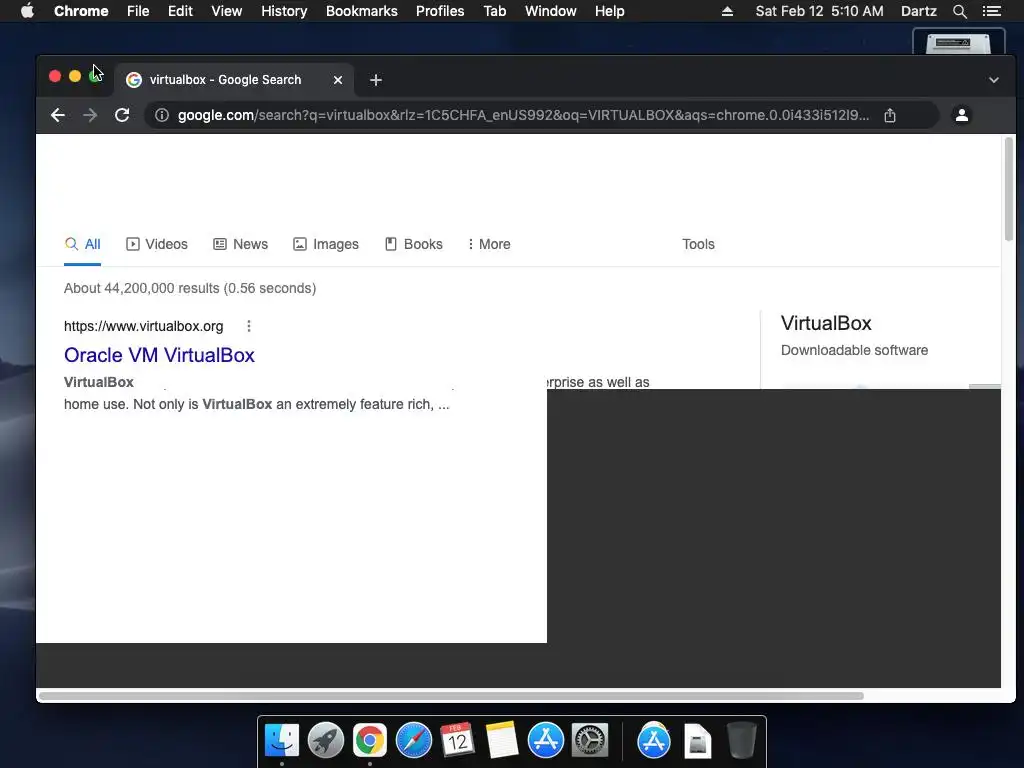Viewport: 1024px width, 768px height.
Task: Open Calendar from the Dock
Action: pyautogui.click(x=457, y=741)
